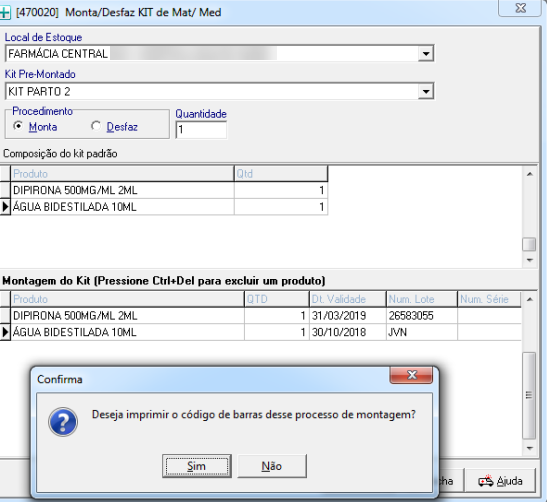Close the Confirma dialog with red X
This screenshot has width=547, height=502.
(x=412, y=375)
